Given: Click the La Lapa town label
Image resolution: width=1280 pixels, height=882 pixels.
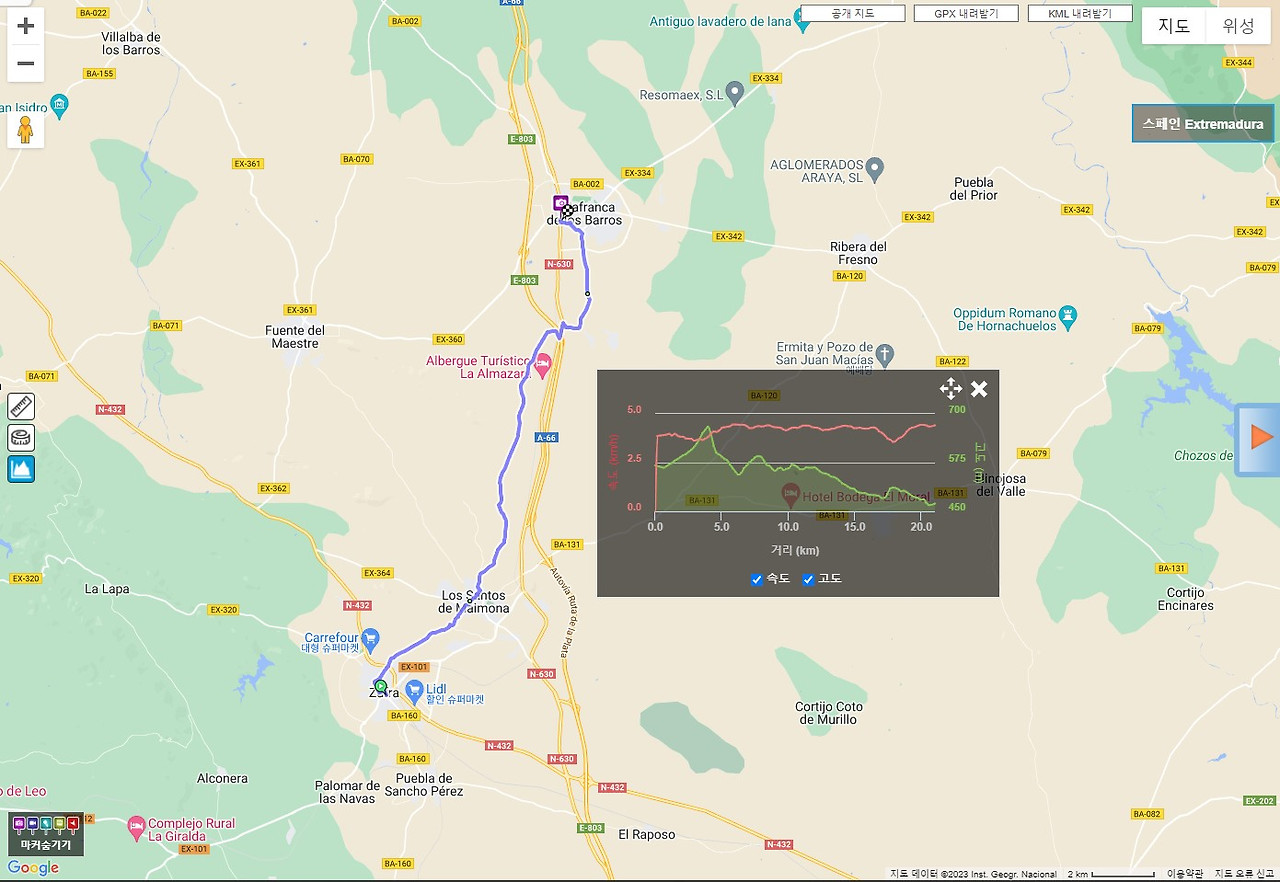Looking at the screenshot, I should tap(107, 589).
